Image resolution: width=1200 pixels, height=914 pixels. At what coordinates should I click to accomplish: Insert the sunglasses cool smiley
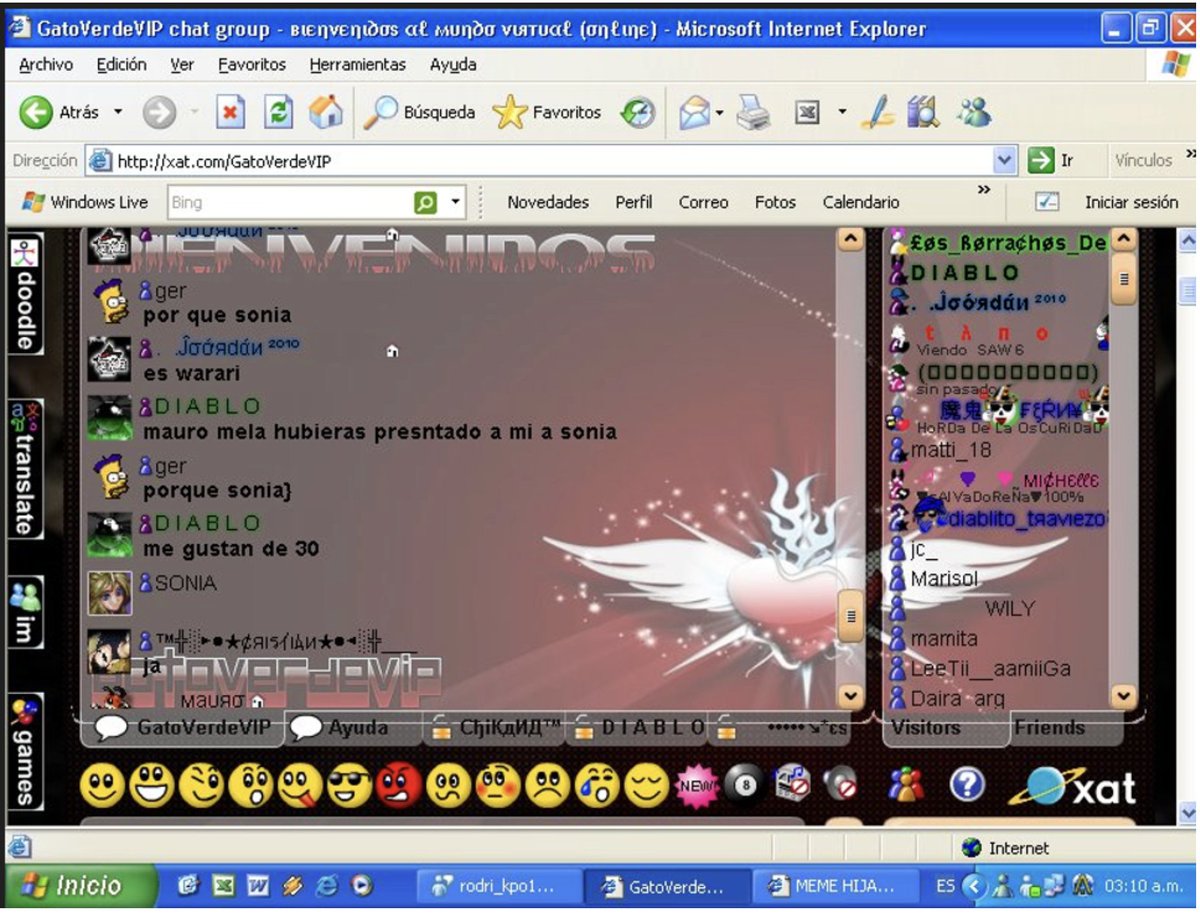pyautogui.click(x=349, y=786)
